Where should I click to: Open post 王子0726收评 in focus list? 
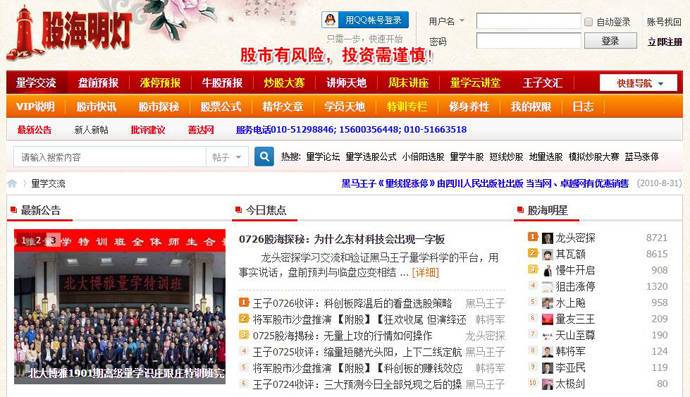[352, 303]
